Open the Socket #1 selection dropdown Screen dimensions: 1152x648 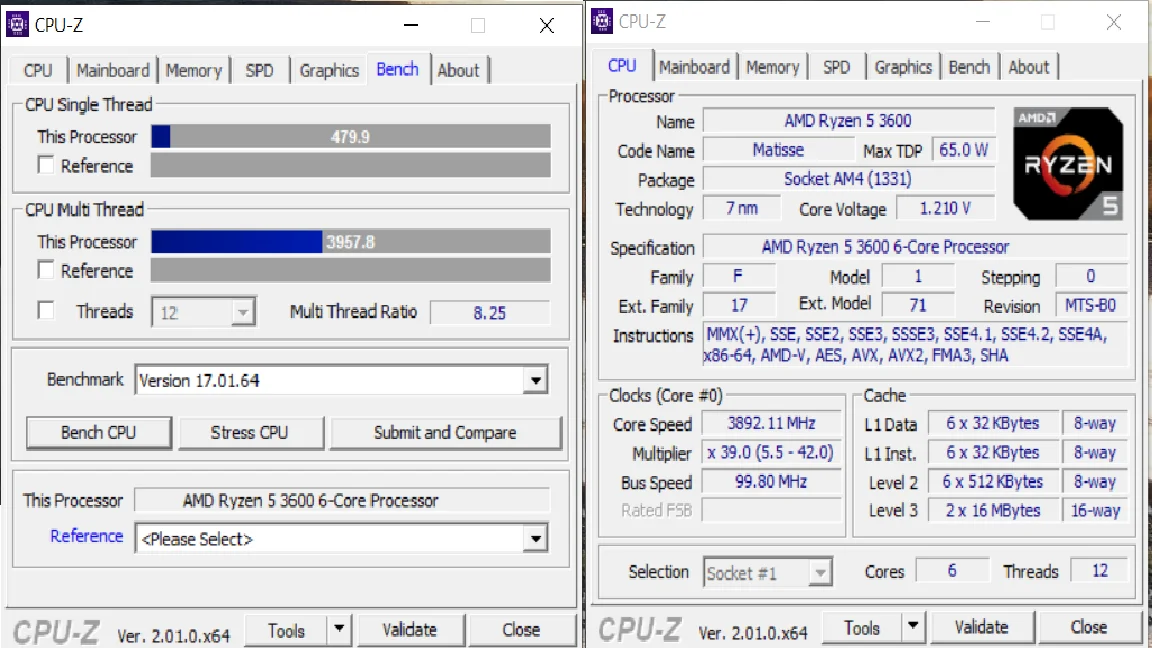coord(767,572)
